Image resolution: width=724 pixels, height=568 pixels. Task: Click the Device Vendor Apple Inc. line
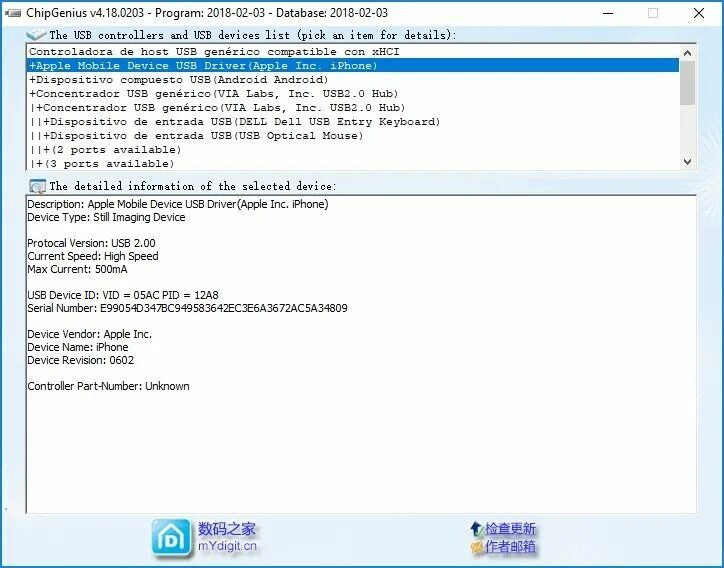click(x=90, y=334)
